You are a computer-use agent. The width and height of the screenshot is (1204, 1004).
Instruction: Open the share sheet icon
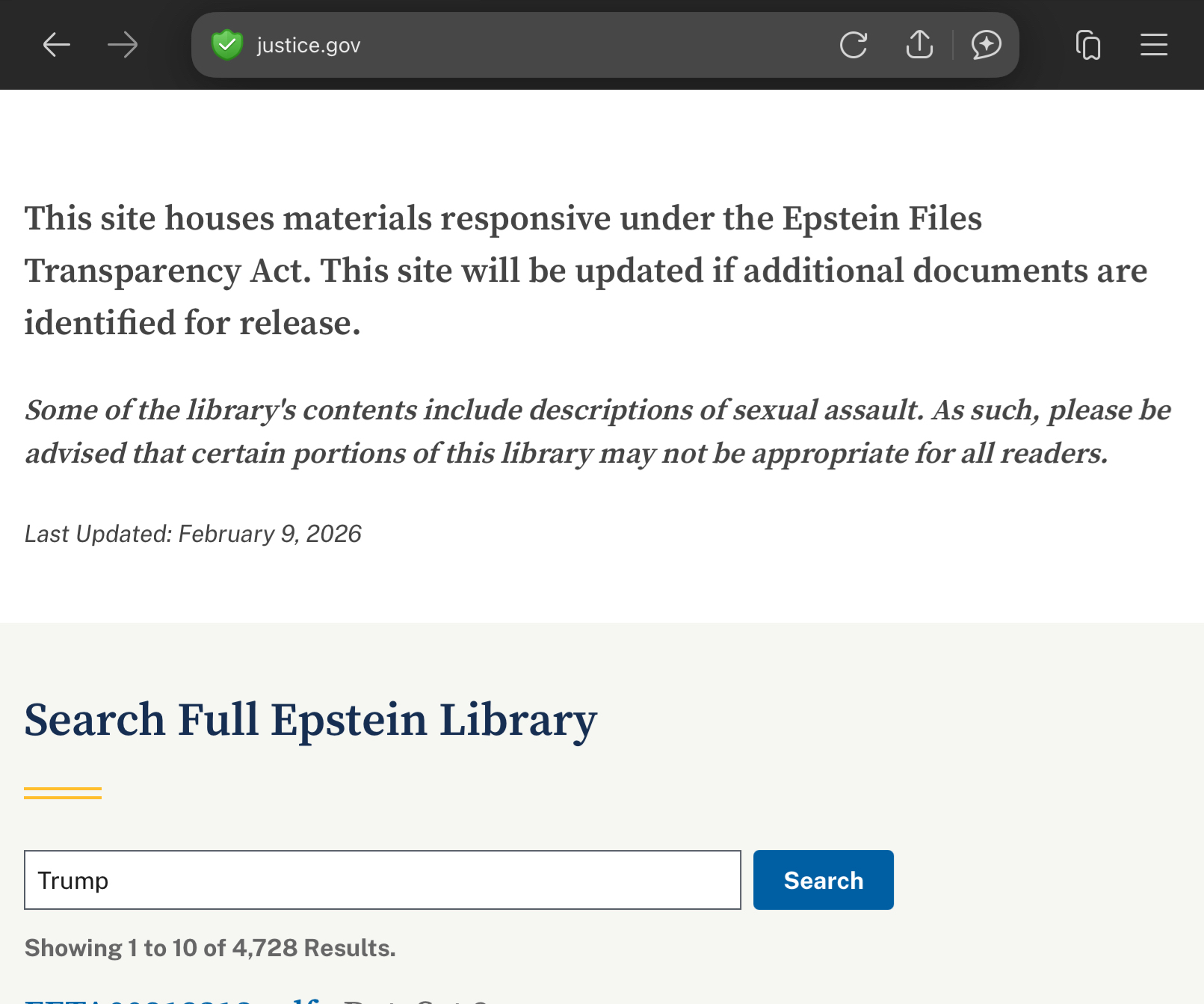point(919,45)
